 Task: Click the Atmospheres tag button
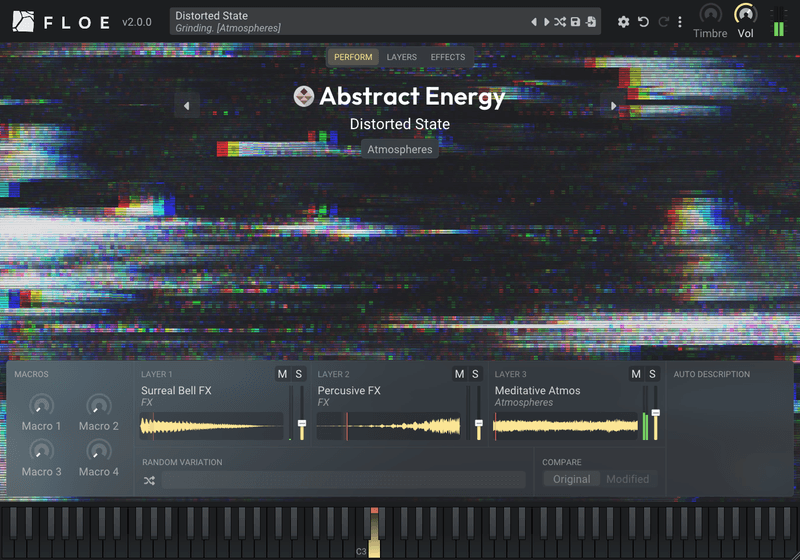(399, 149)
